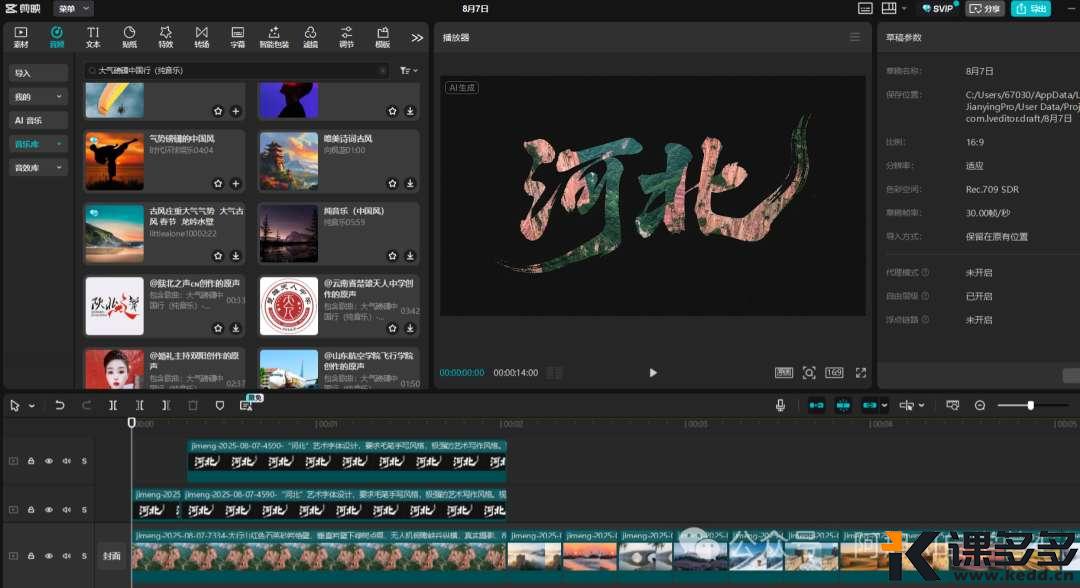Image resolution: width=1080 pixels, height=588 pixels.
Task: Open the 菜单 menu dropdown
Action: (74, 9)
